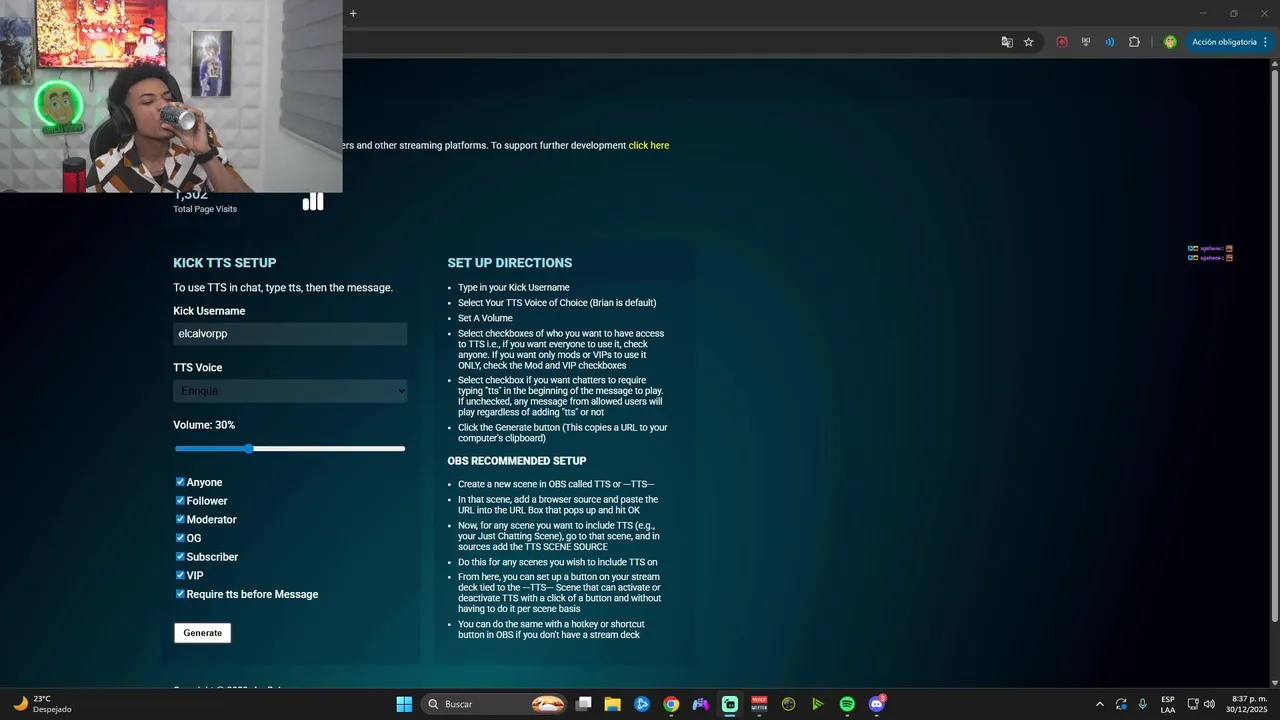Toggle the Subscriber checkbox
Viewport: 1280px width, 720px height.
180,556
